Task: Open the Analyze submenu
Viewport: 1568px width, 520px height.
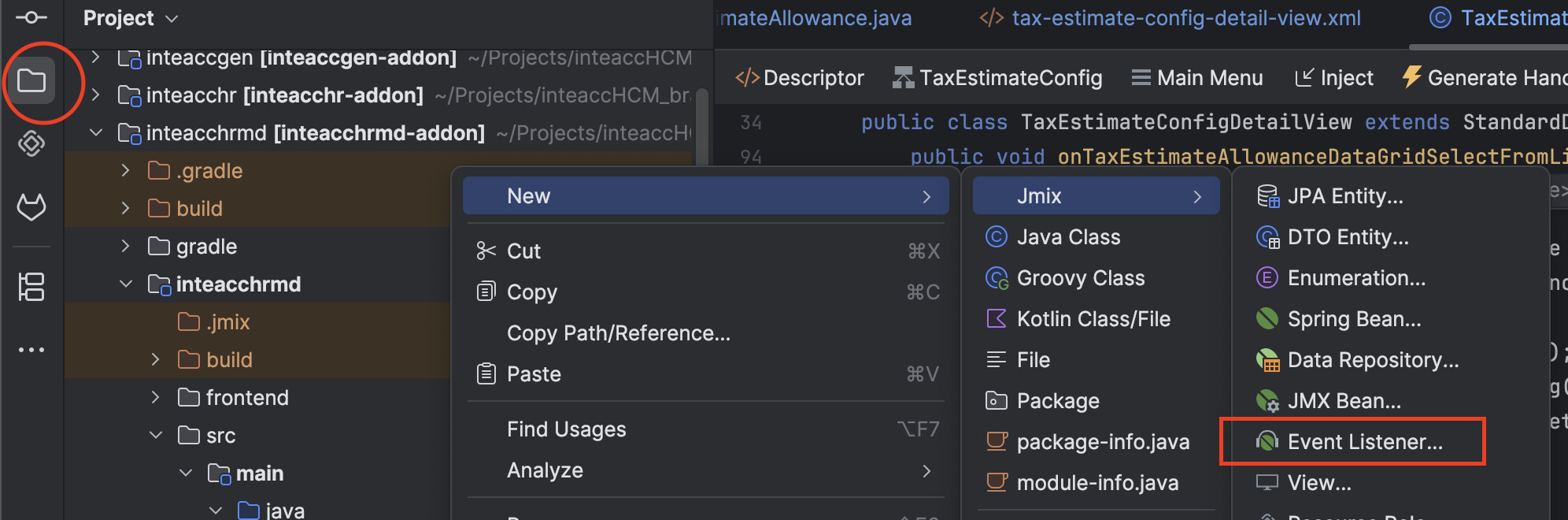Action: [705, 470]
